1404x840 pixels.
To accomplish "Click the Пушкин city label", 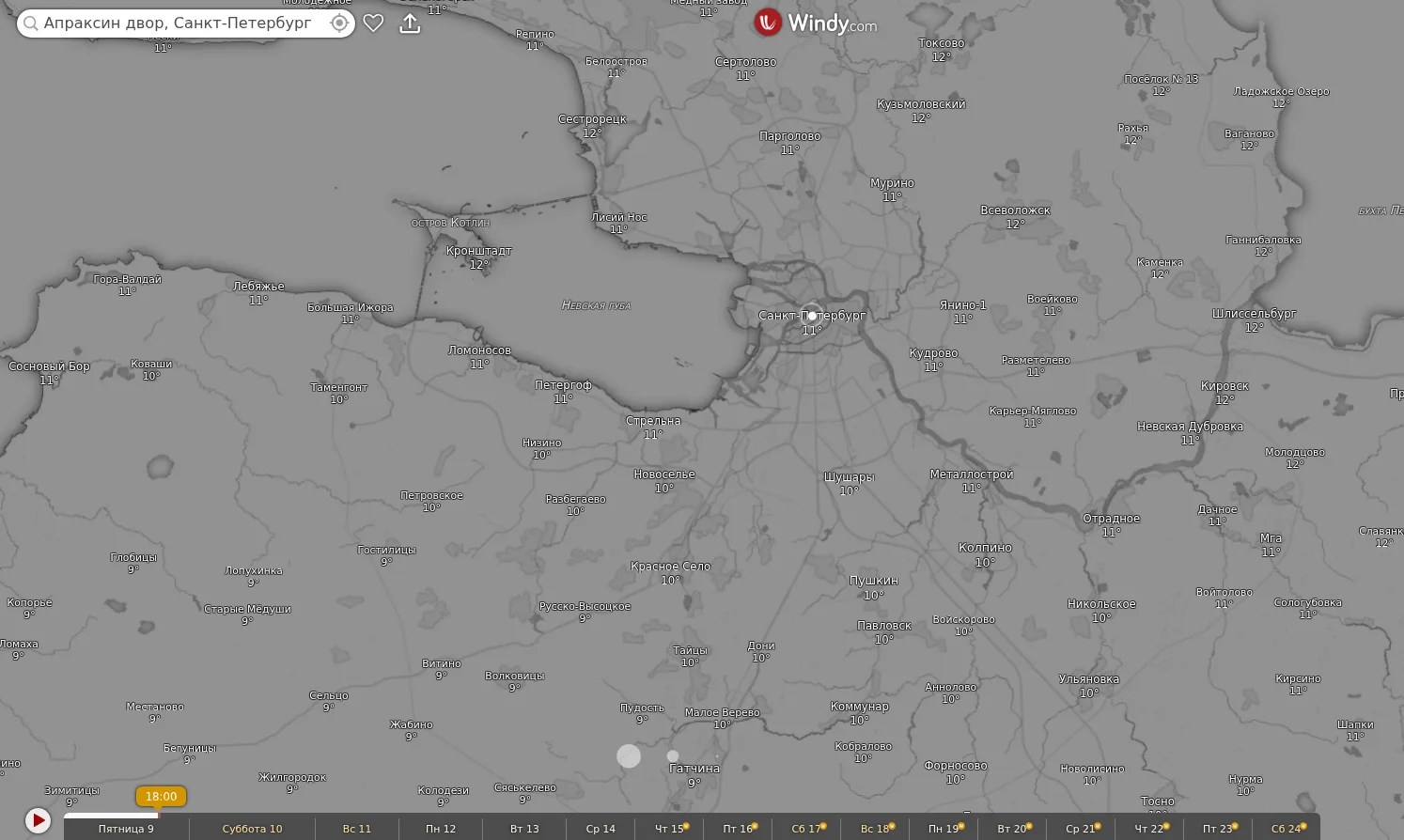I will click(874, 581).
